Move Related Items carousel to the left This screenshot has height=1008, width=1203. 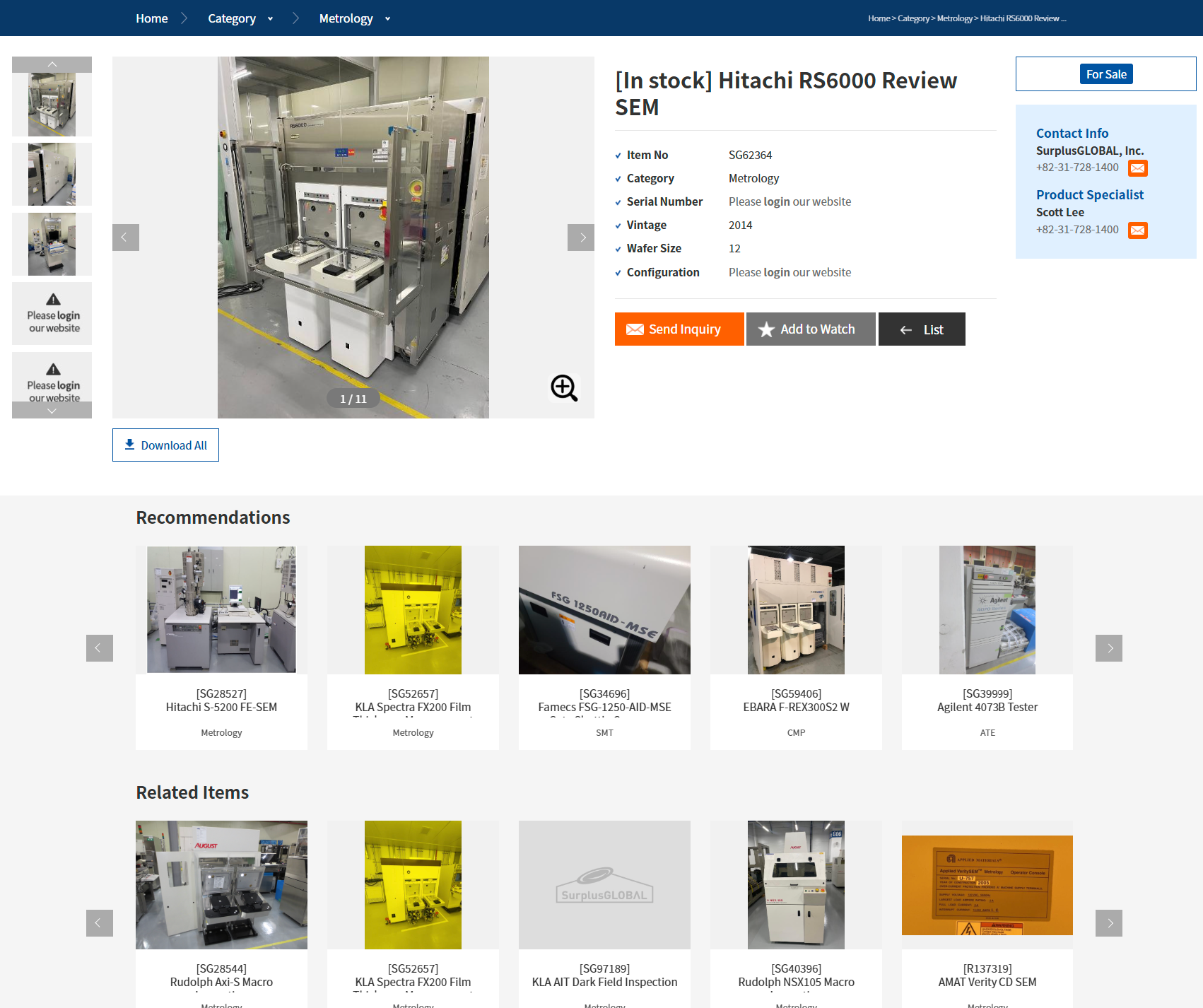tap(100, 923)
